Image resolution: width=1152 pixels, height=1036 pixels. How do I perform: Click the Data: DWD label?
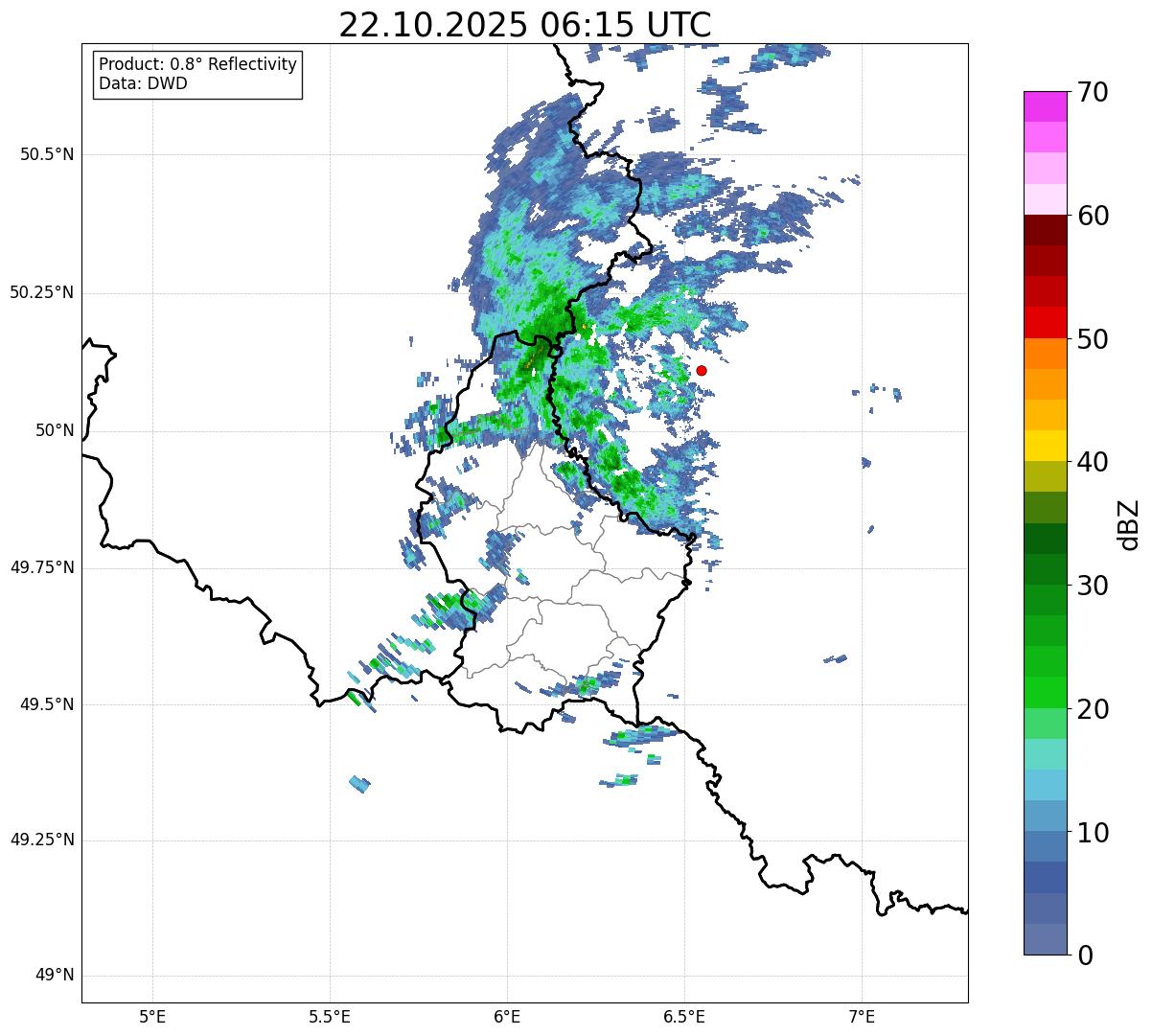[x=143, y=83]
